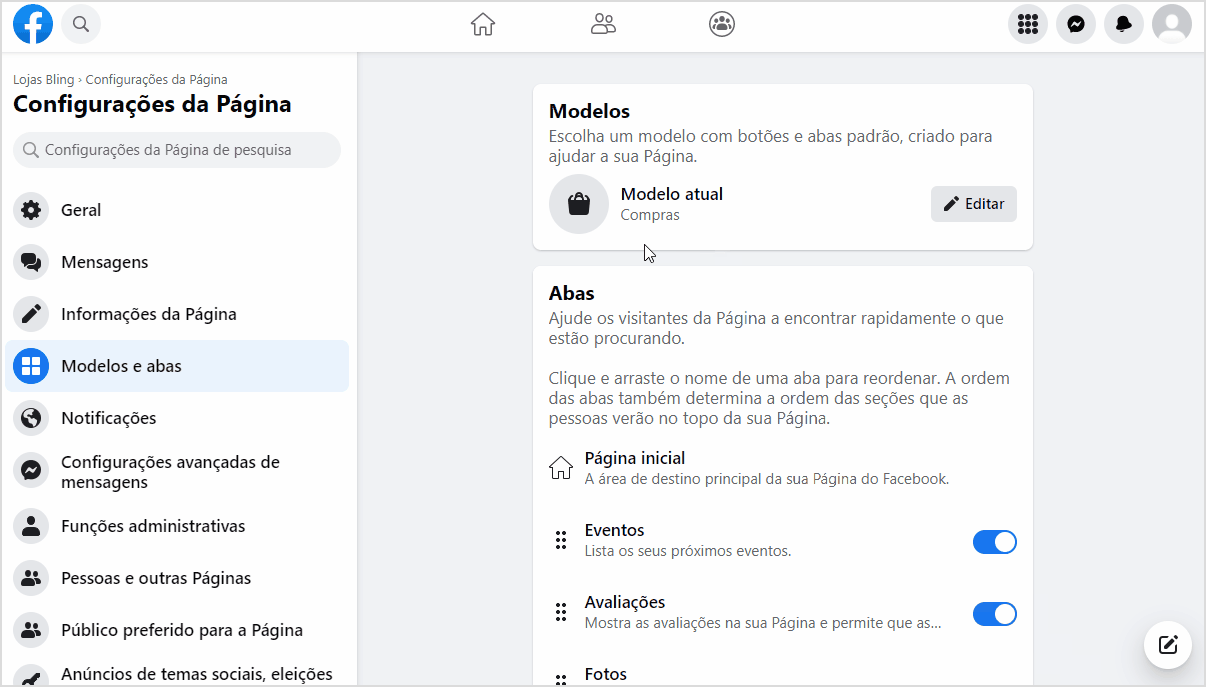The image size is (1206, 687).
Task: Click the Fotos tab name
Action: 606,674
